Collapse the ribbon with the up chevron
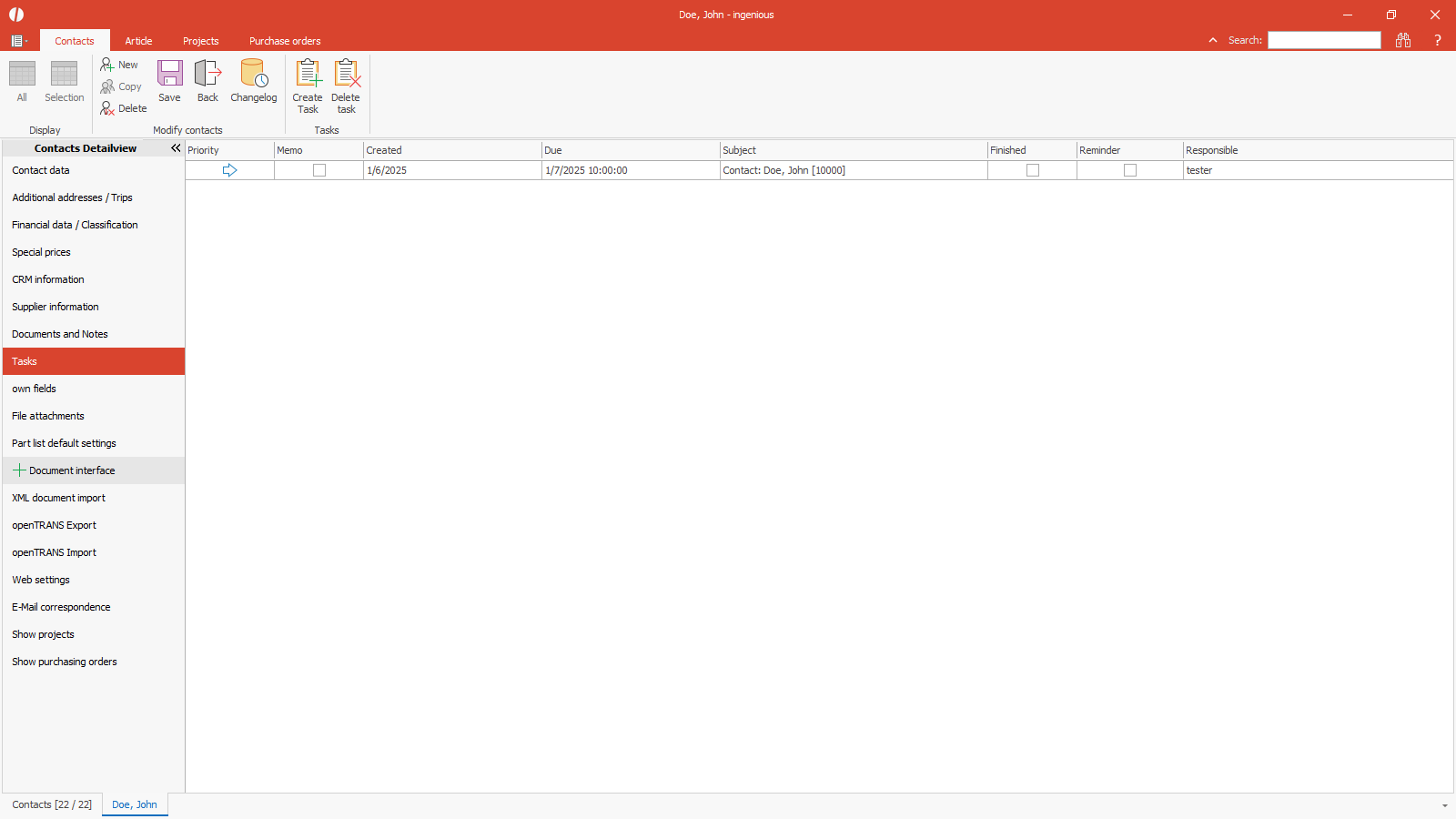Image resolution: width=1456 pixels, height=819 pixels. pyautogui.click(x=1213, y=40)
